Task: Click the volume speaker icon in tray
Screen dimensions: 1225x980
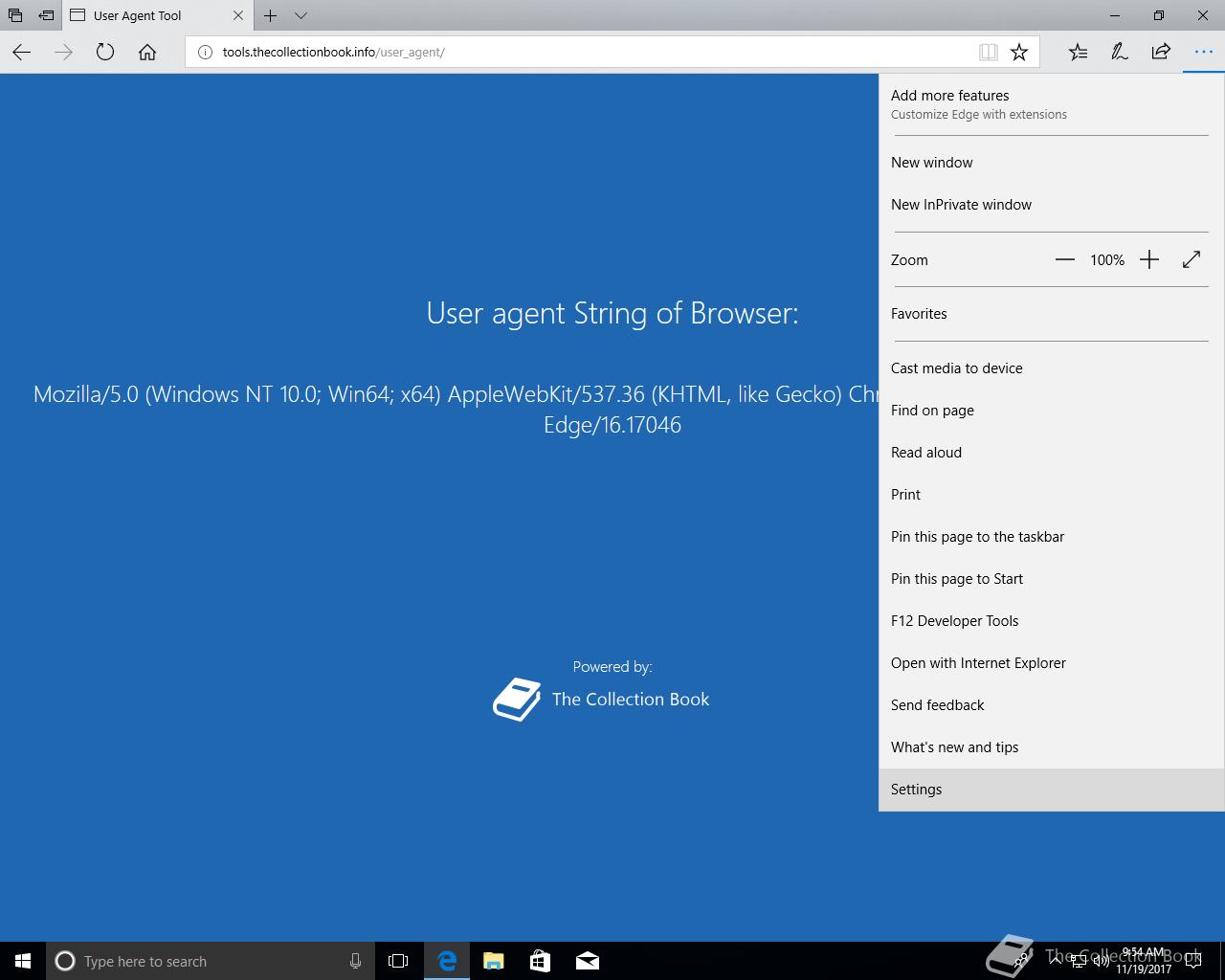Action: click(1101, 961)
